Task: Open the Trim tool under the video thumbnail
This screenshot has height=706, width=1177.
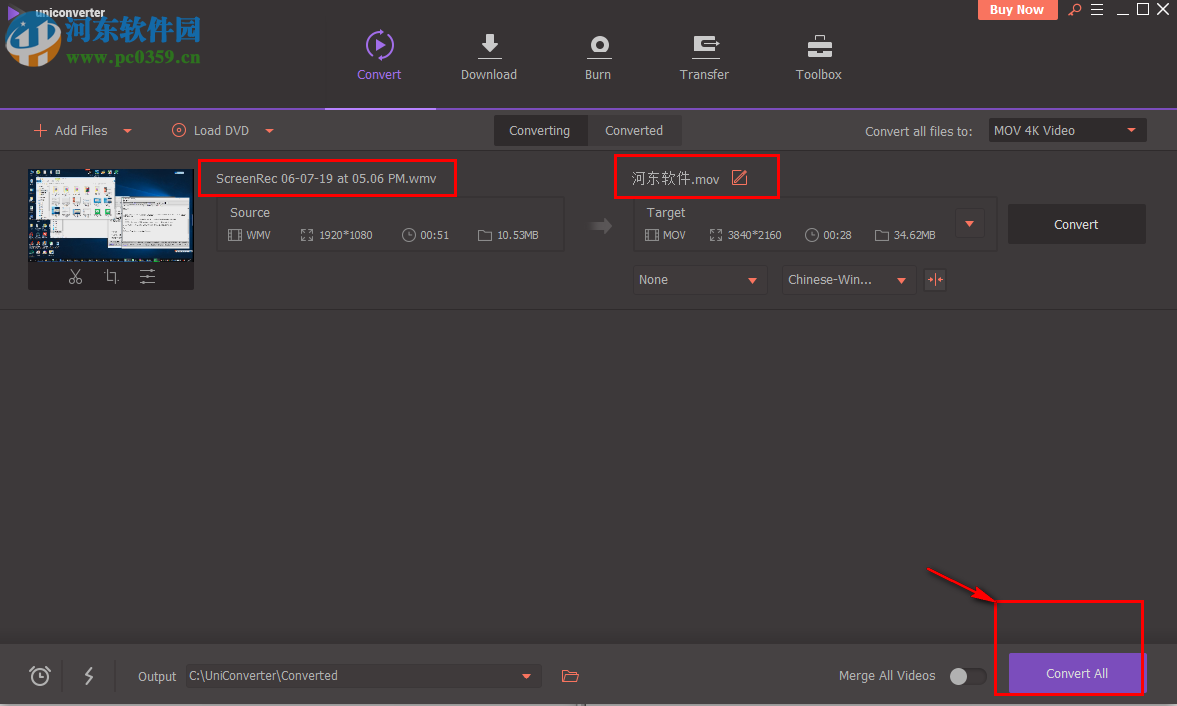Action: tap(75, 276)
